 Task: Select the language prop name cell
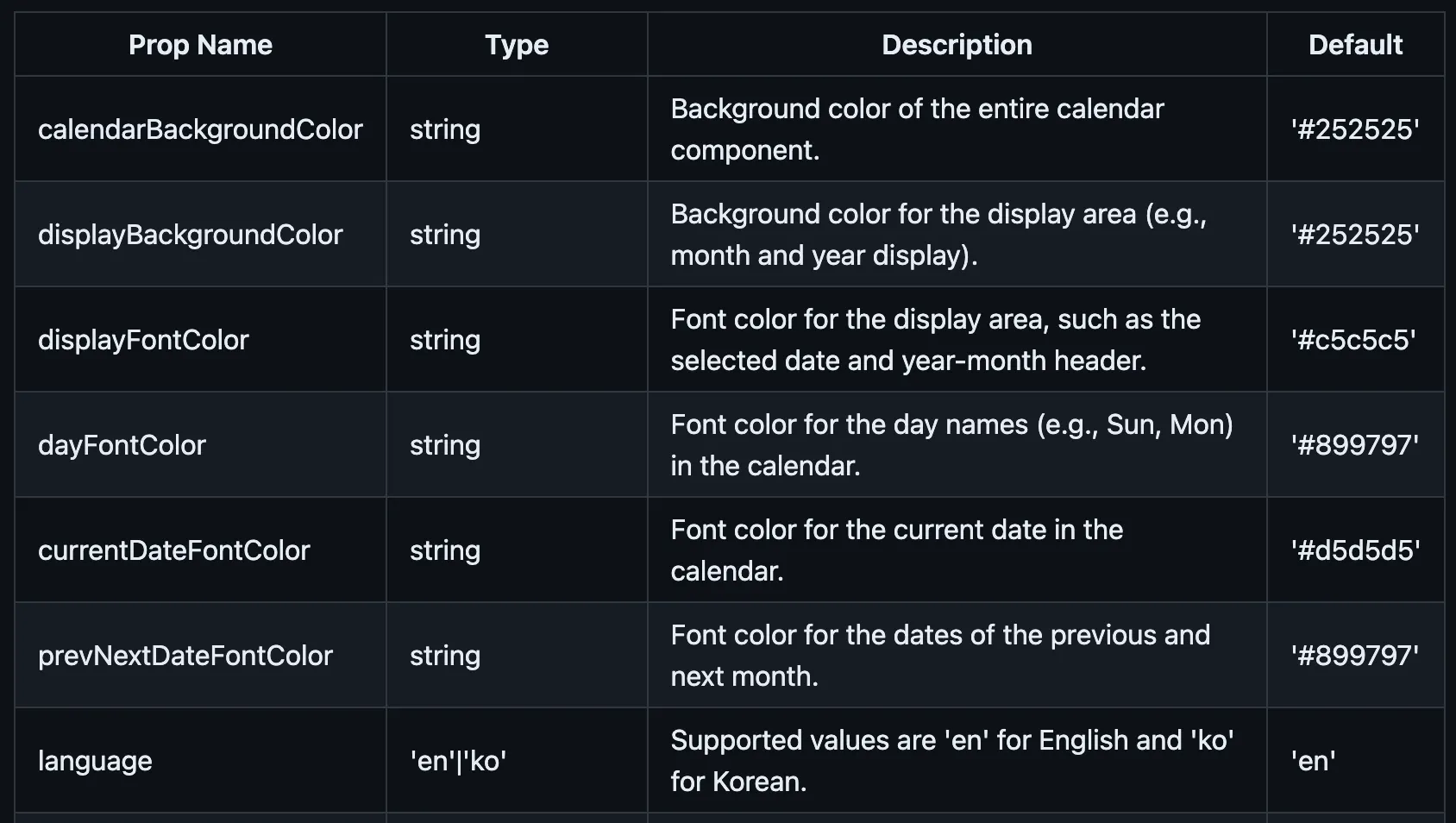pyautogui.click(x=95, y=761)
